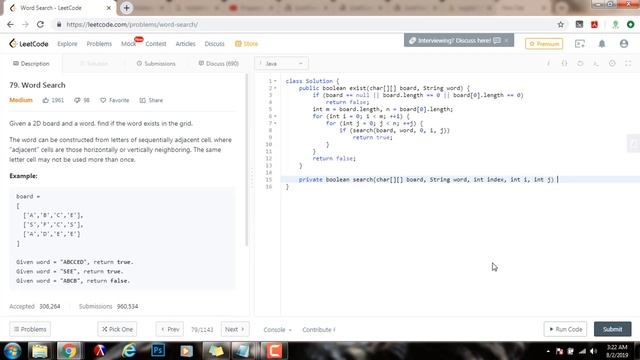640x360 pixels.
Task: Open the orange C app in taskbar
Action: (x=274, y=351)
